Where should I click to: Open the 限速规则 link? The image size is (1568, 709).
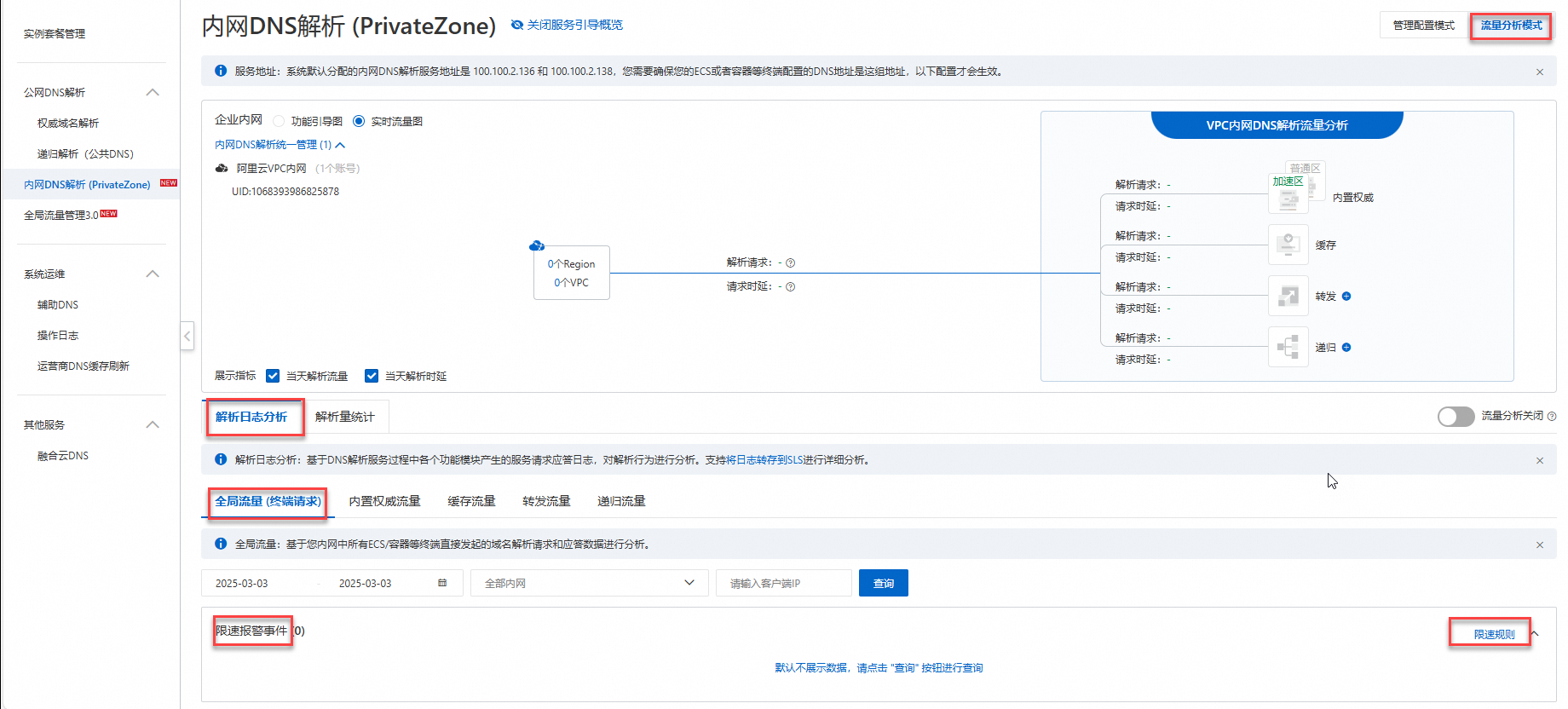(1495, 634)
